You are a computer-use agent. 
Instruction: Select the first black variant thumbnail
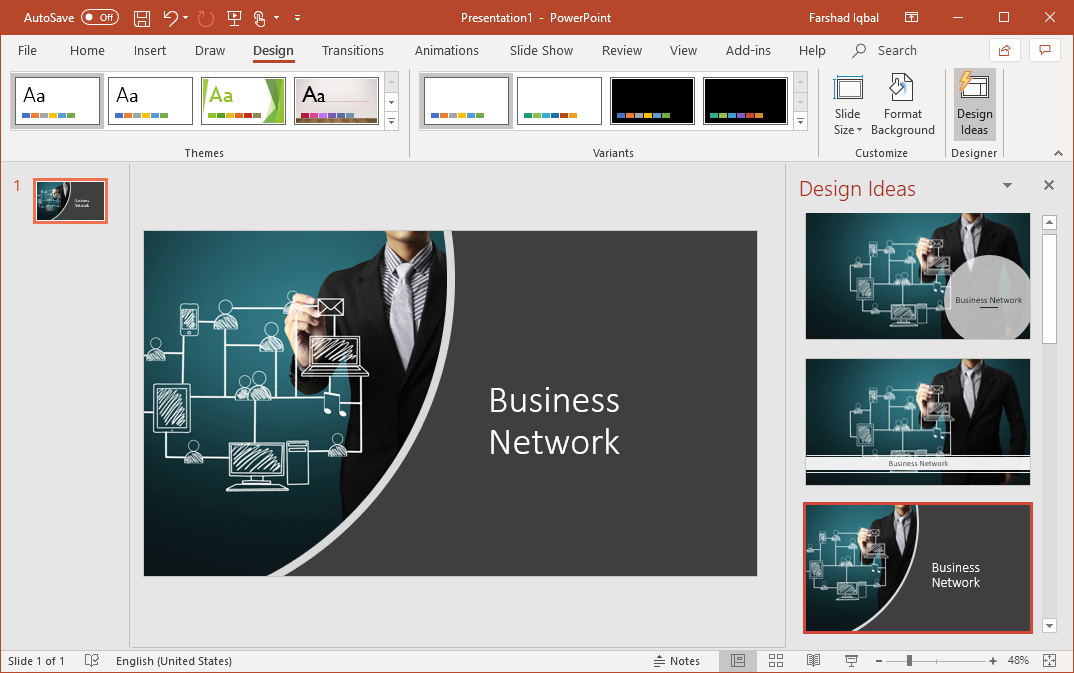(652, 100)
